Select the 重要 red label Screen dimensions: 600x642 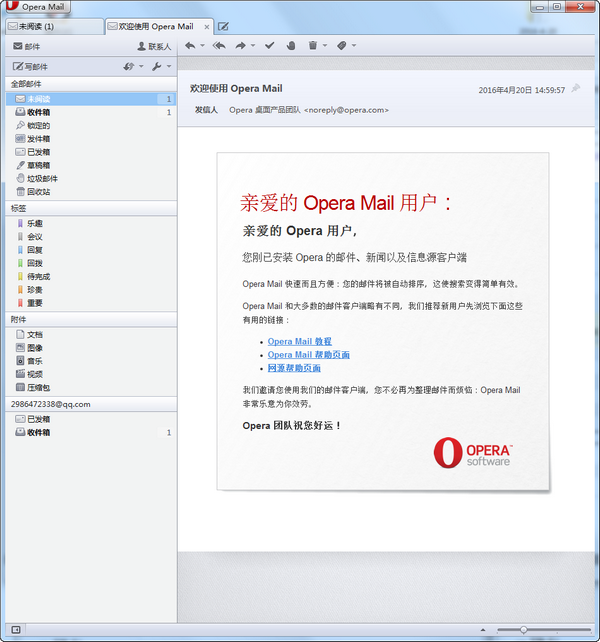pyautogui.click(x=35, y=302)
